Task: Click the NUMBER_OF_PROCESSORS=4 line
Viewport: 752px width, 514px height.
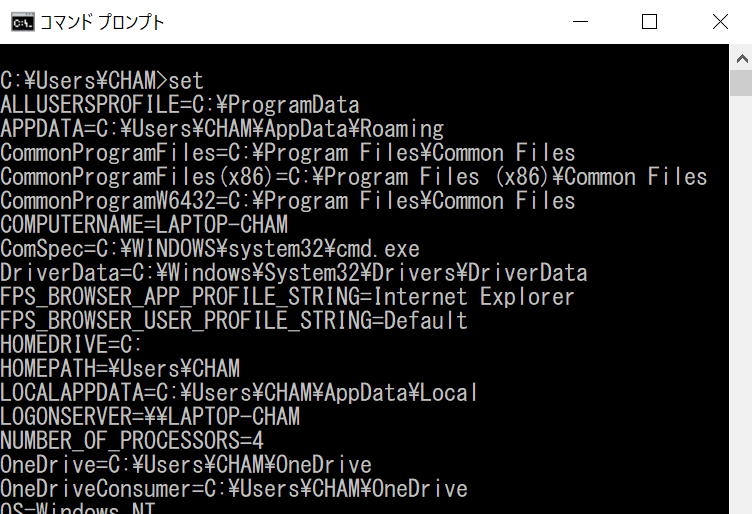Action: pyautogui.click(x=132, y=441)
